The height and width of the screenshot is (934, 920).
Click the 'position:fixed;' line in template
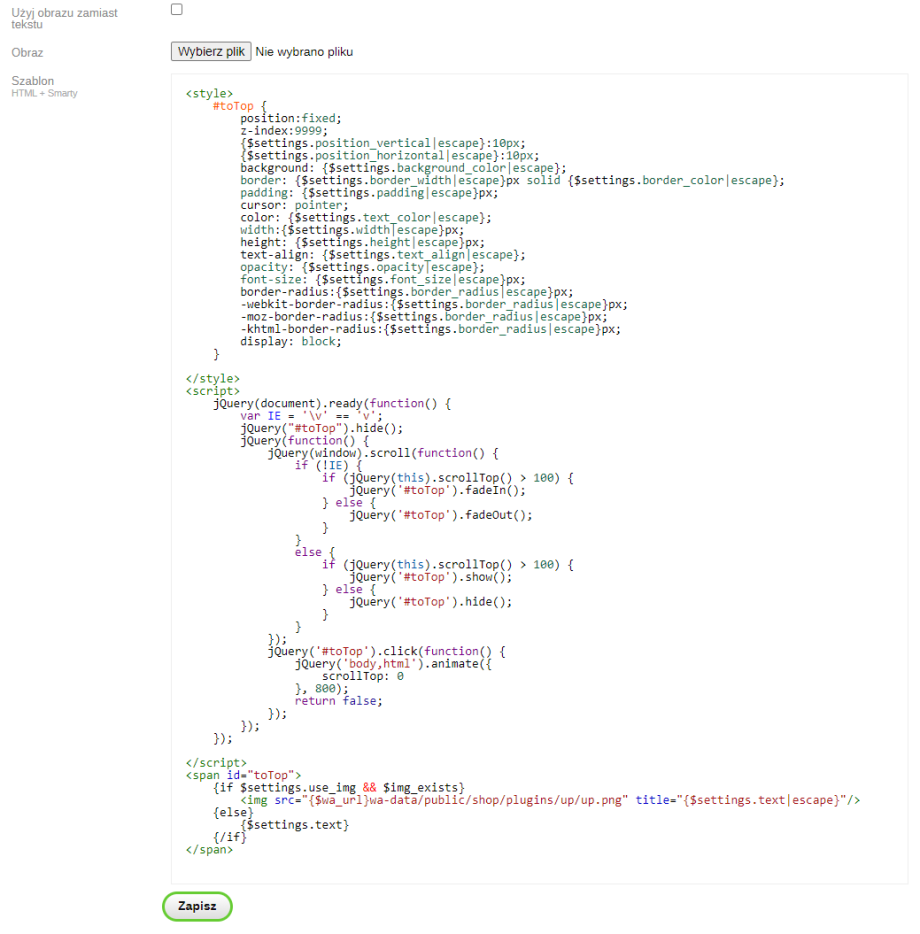(x=290, y=118)
